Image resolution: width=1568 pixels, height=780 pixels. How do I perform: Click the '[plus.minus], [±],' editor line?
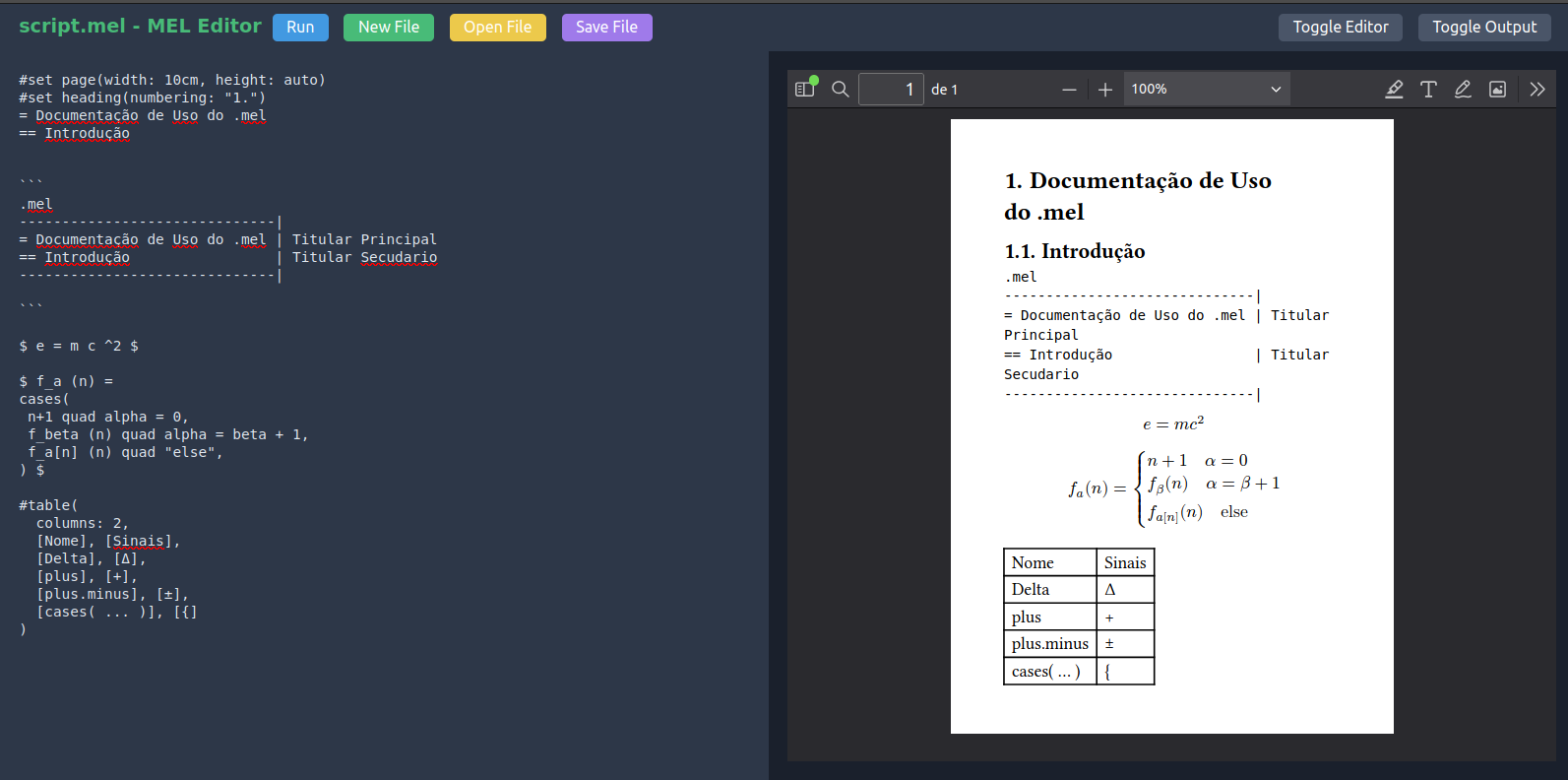112,594
